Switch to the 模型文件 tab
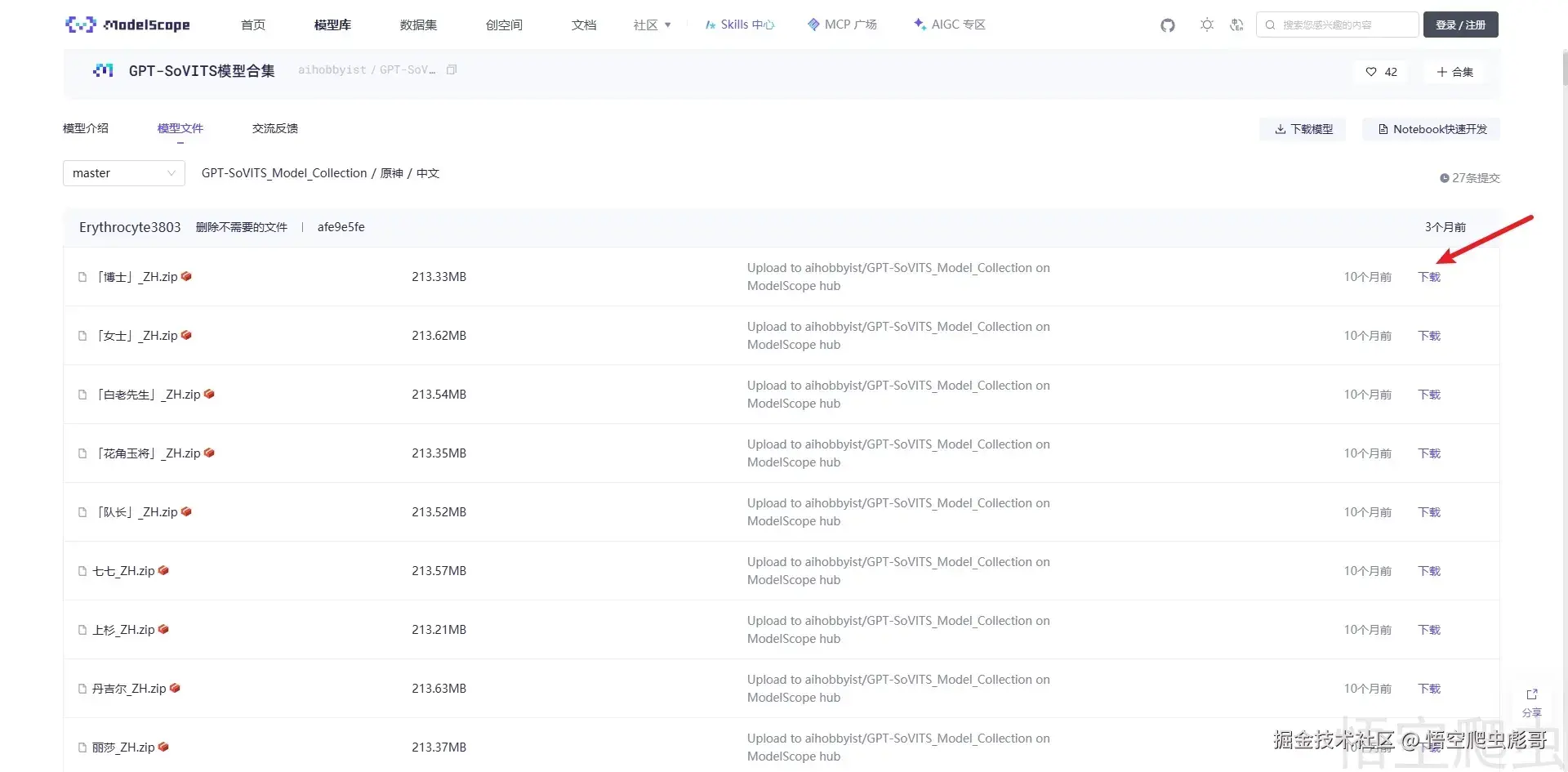 click(180, 128)
